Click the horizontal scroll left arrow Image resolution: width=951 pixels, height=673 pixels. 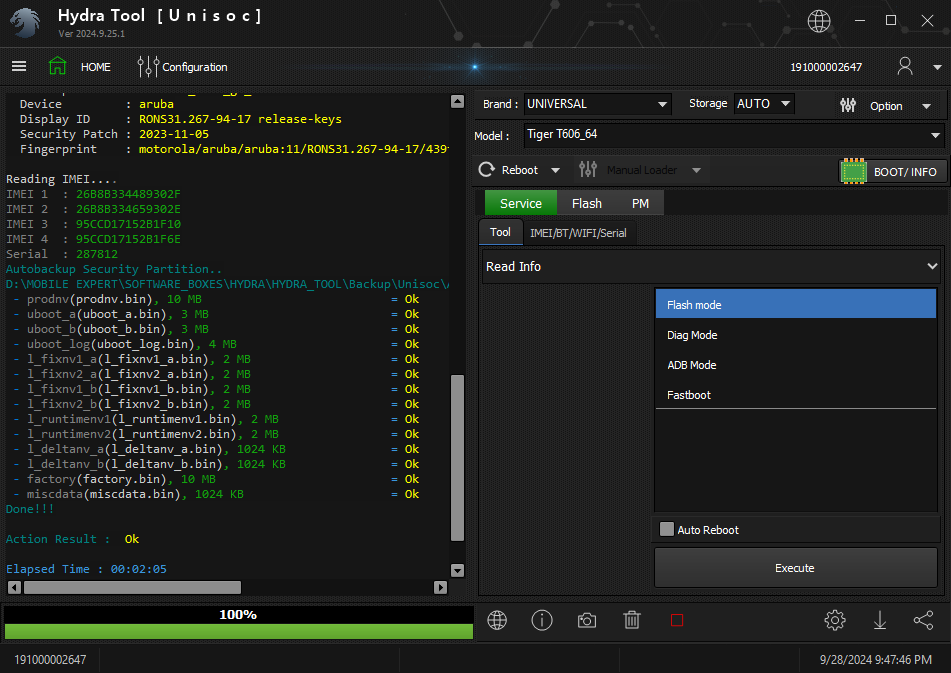(x=14, y=587)
